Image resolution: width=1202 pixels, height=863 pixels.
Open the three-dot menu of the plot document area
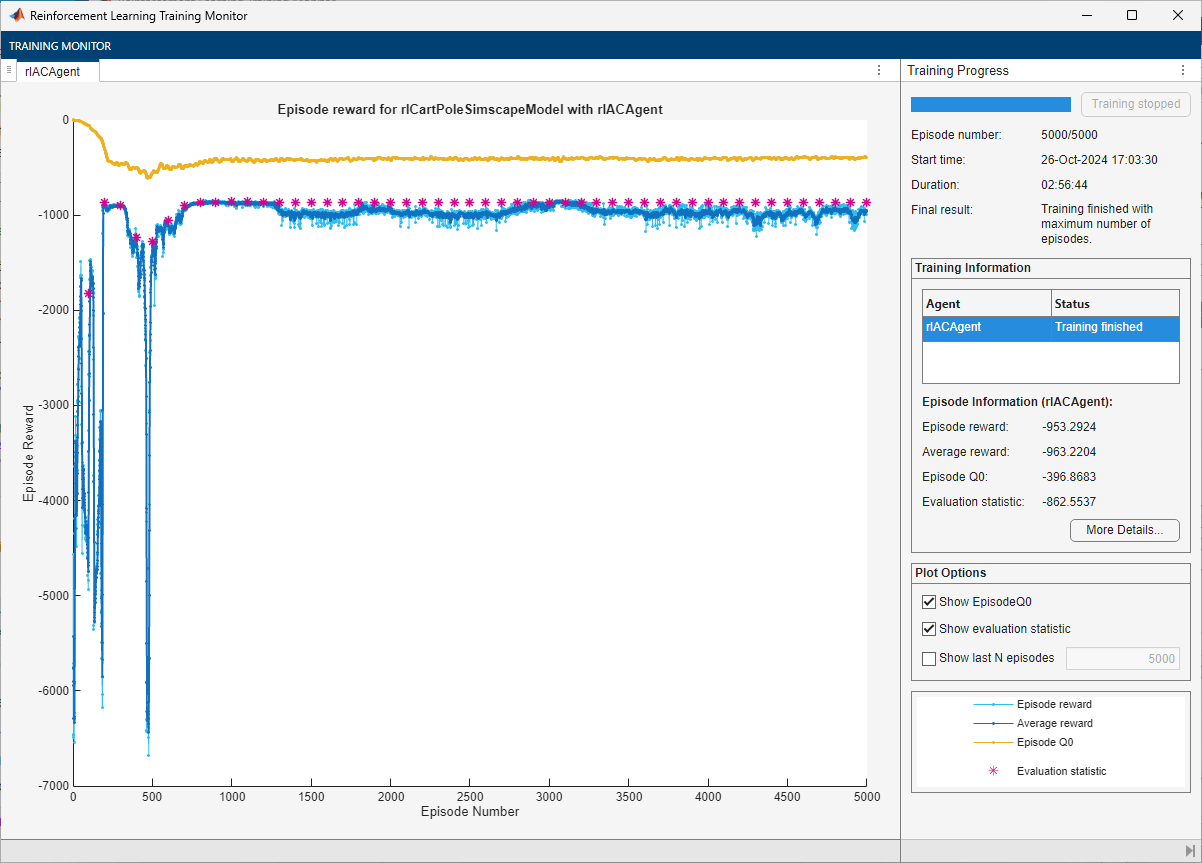(x=879, y=70)
